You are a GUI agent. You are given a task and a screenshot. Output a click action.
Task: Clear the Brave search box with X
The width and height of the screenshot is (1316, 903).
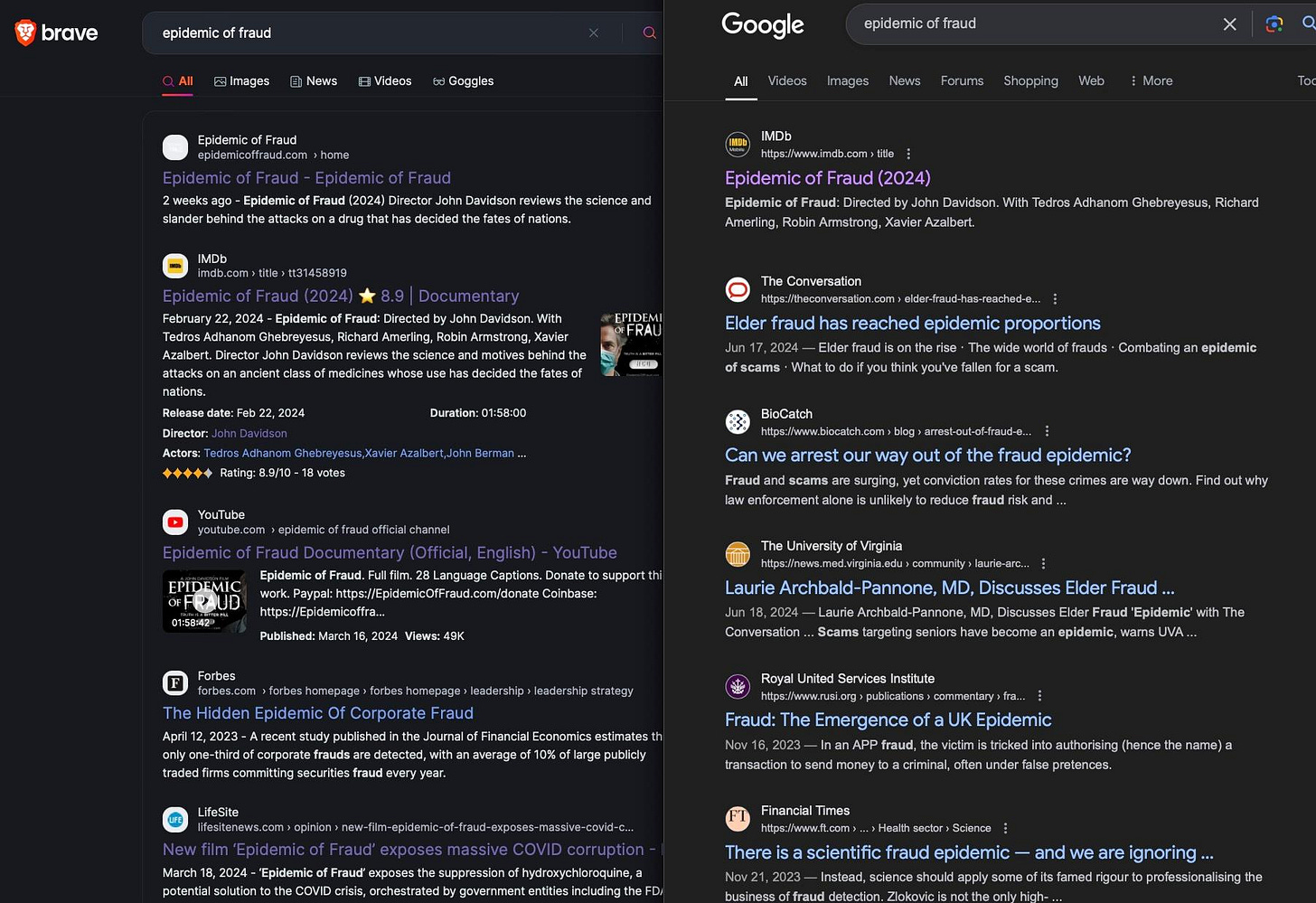point(594,33)
